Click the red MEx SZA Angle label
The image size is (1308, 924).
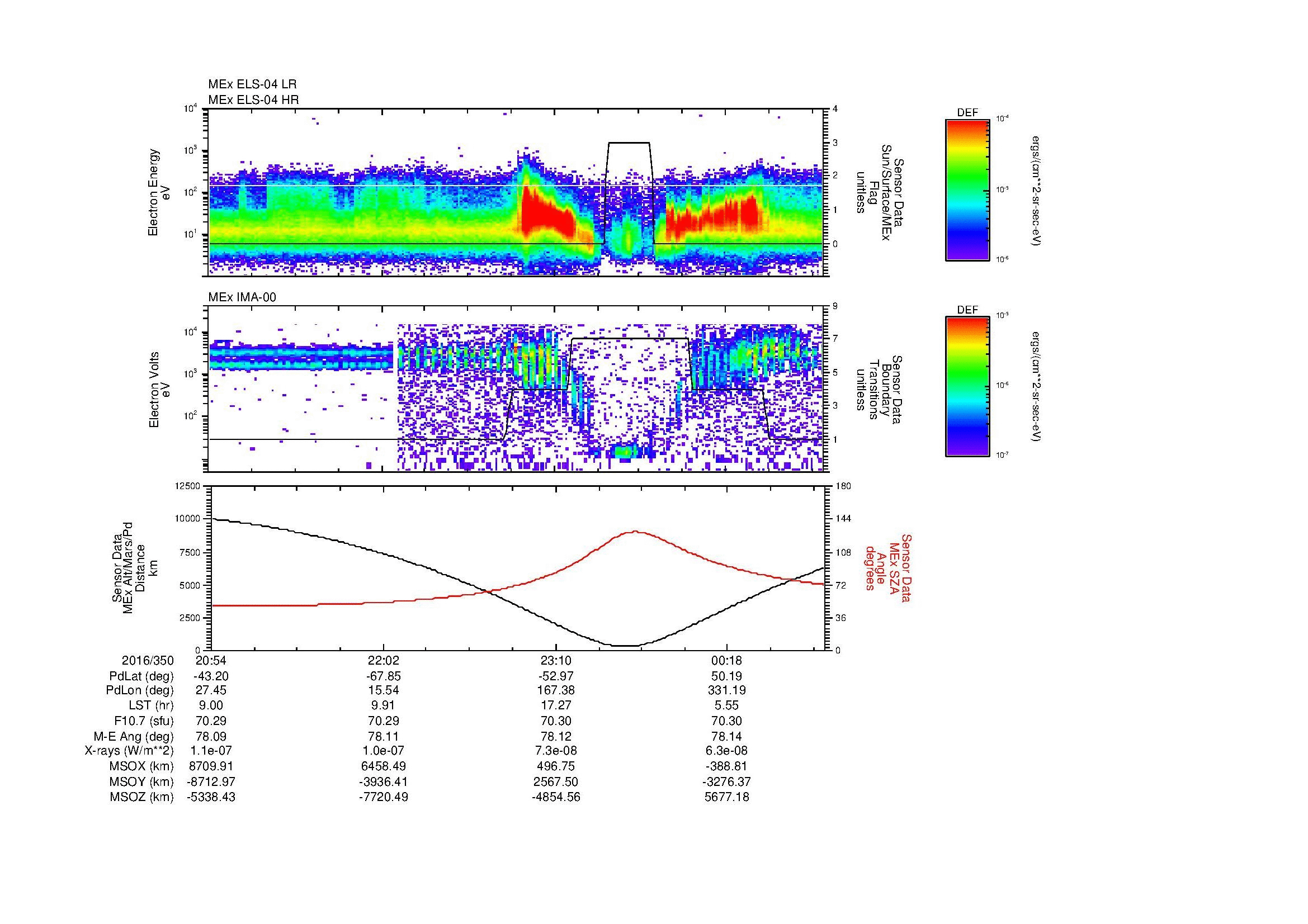887,567
